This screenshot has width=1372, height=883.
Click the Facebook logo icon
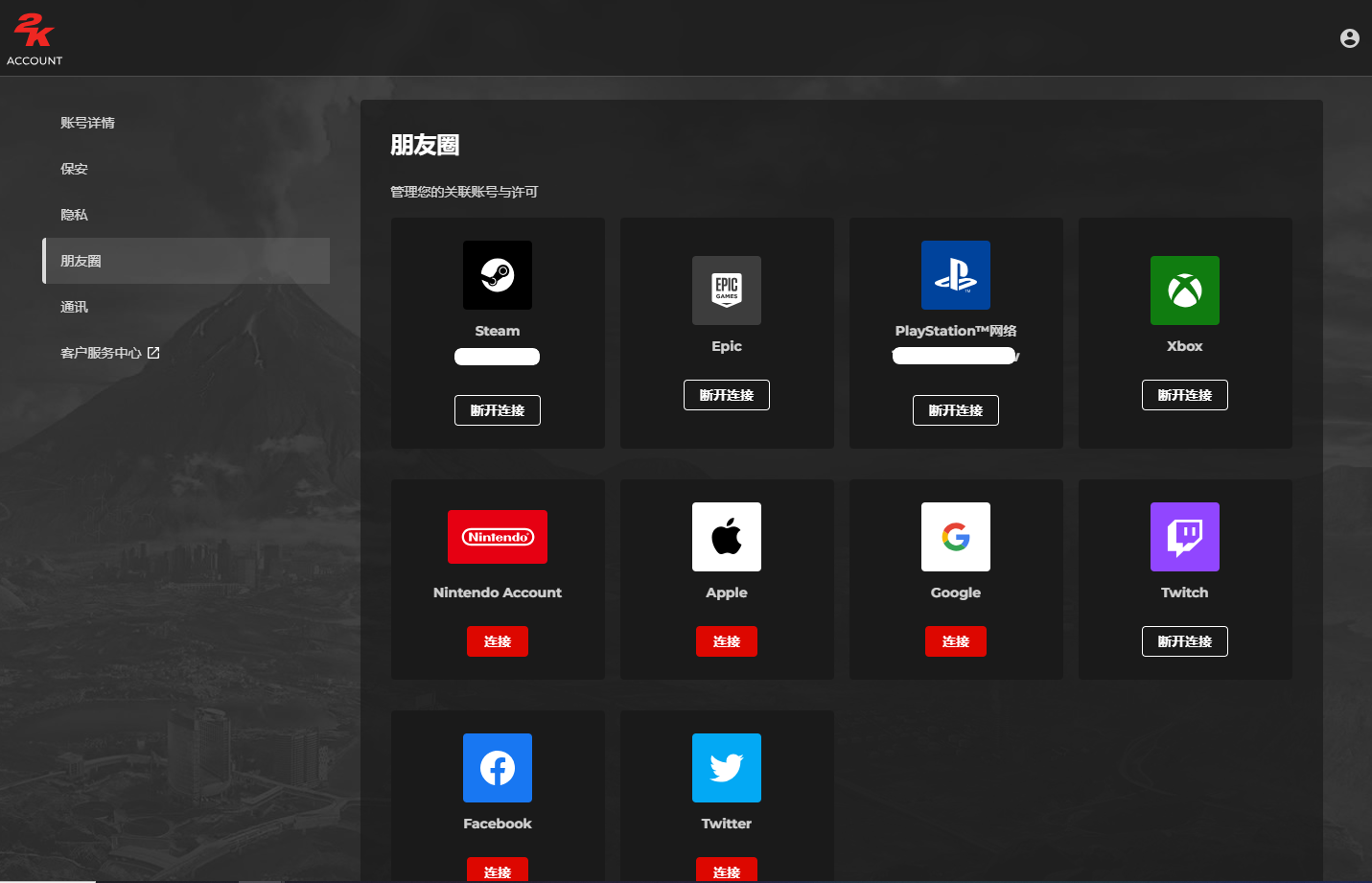pos(498,768)
